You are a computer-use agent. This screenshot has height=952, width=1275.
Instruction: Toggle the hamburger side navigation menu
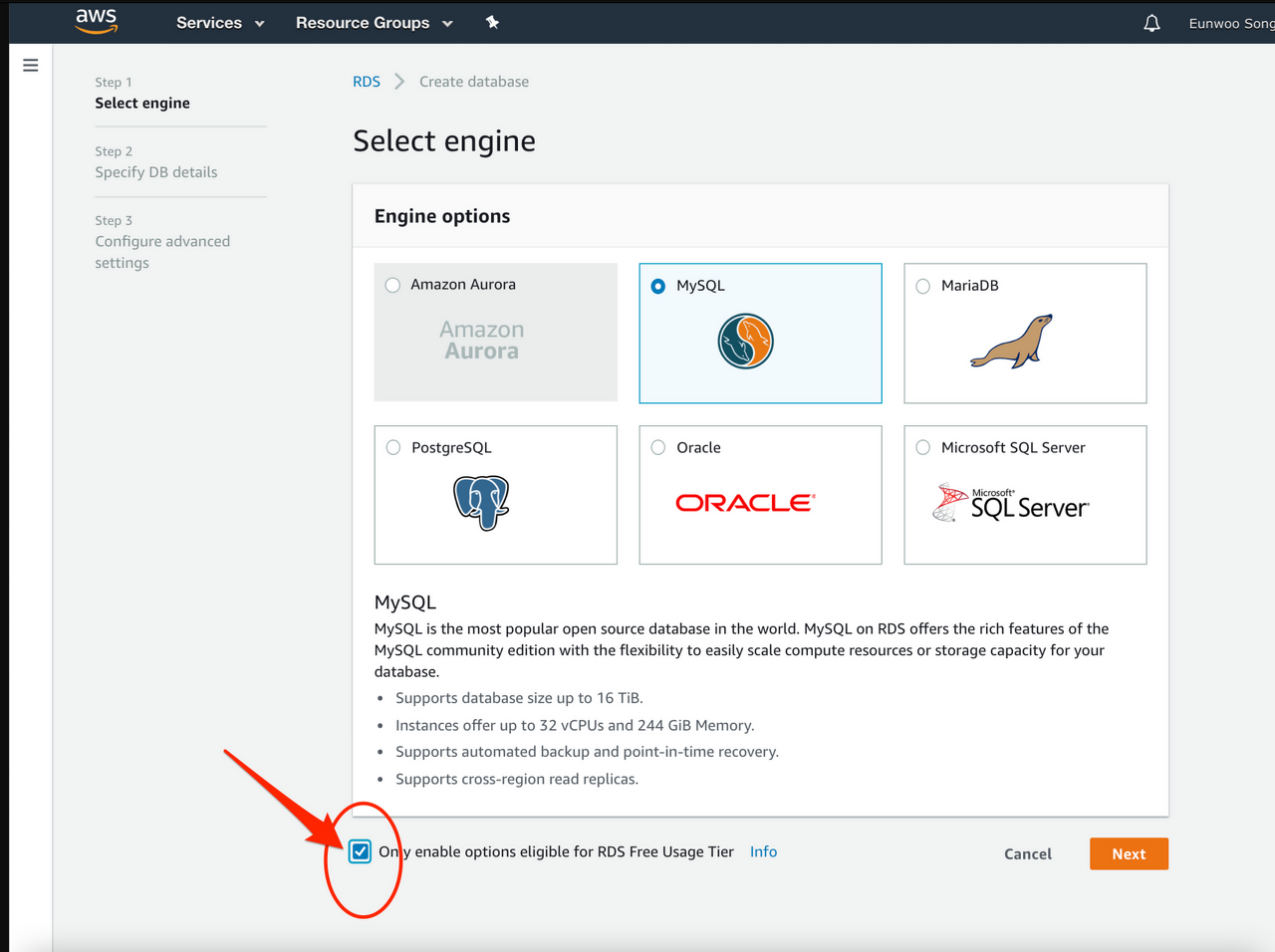[x=31, y=66]
